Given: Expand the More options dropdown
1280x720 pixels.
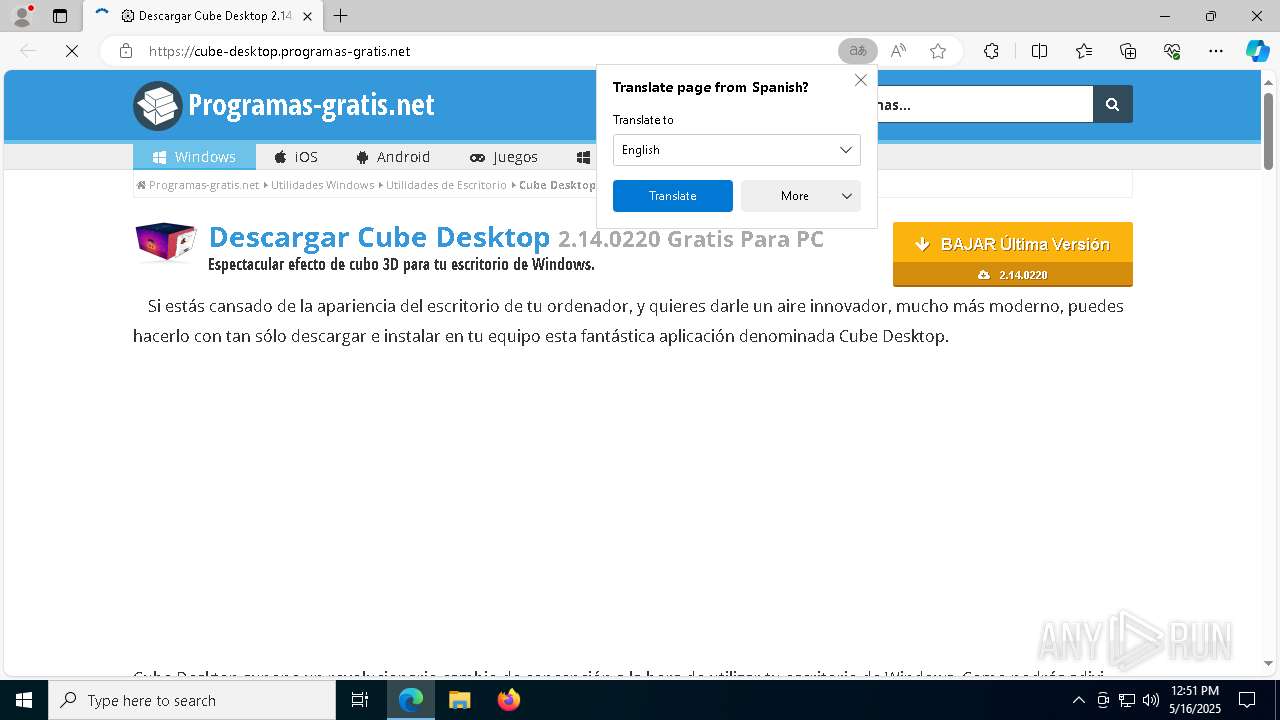Looking at the screenshot, I should click(800, 196).
